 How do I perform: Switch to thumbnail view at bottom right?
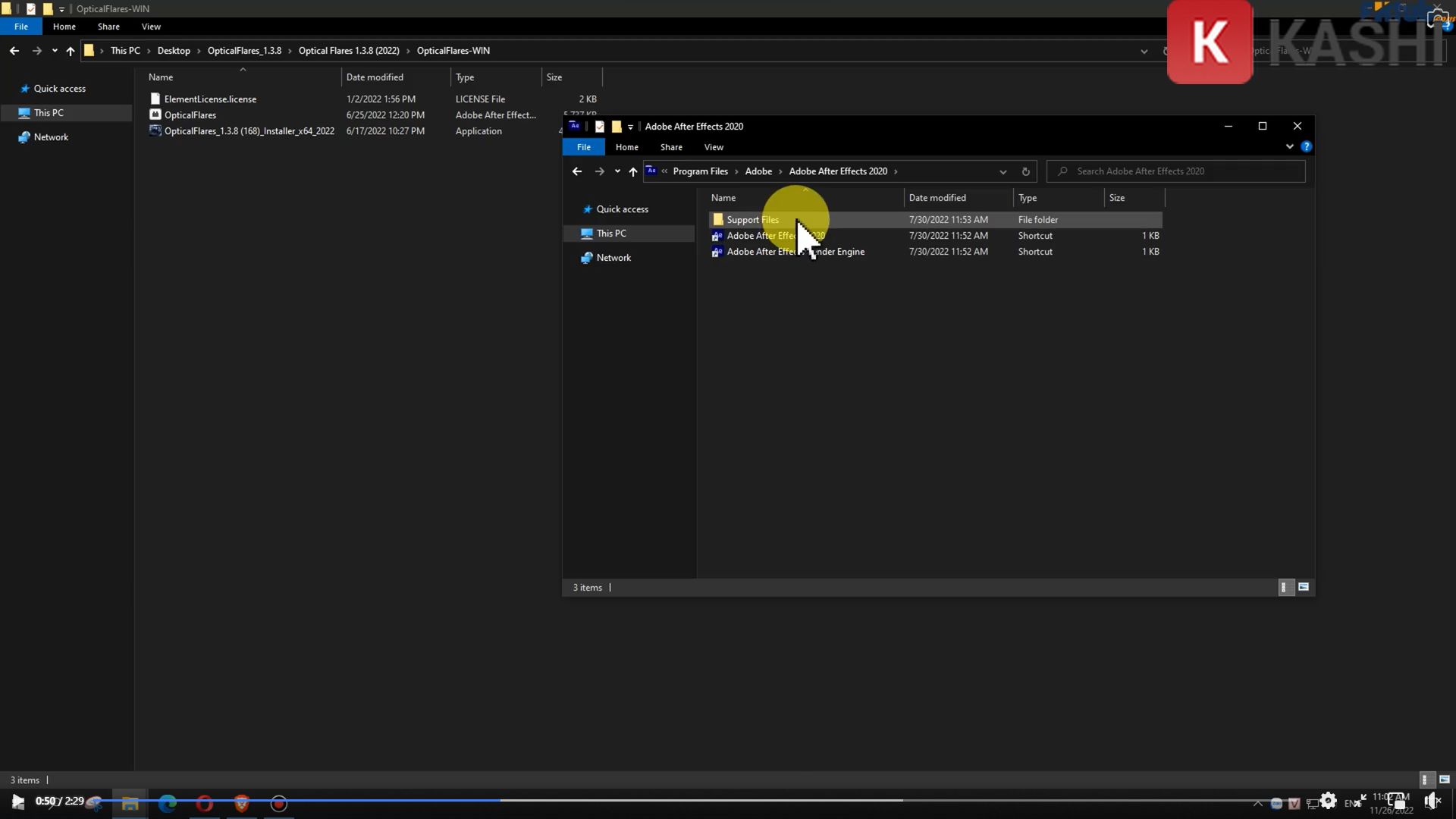(x=1304, y=587)
